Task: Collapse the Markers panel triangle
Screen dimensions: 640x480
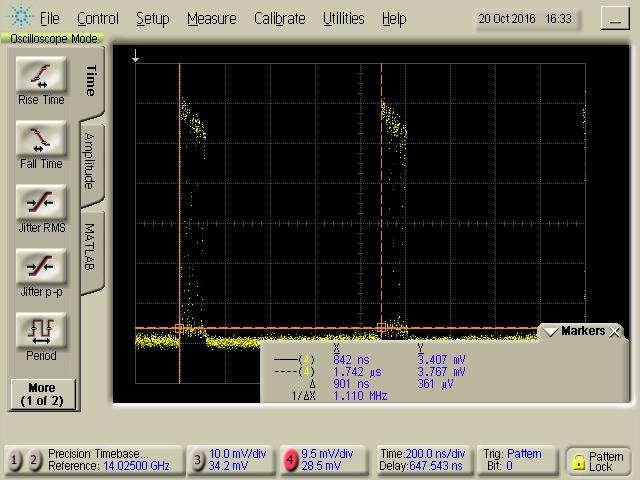Action: coord(551,331)
